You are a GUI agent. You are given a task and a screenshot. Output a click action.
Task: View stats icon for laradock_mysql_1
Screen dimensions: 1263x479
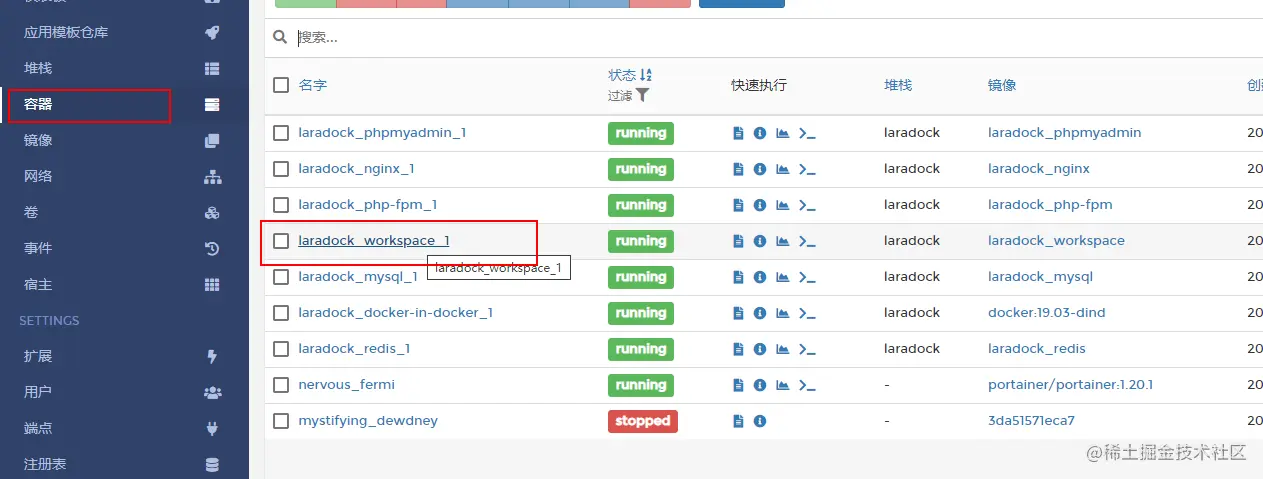tap(783, 277)
